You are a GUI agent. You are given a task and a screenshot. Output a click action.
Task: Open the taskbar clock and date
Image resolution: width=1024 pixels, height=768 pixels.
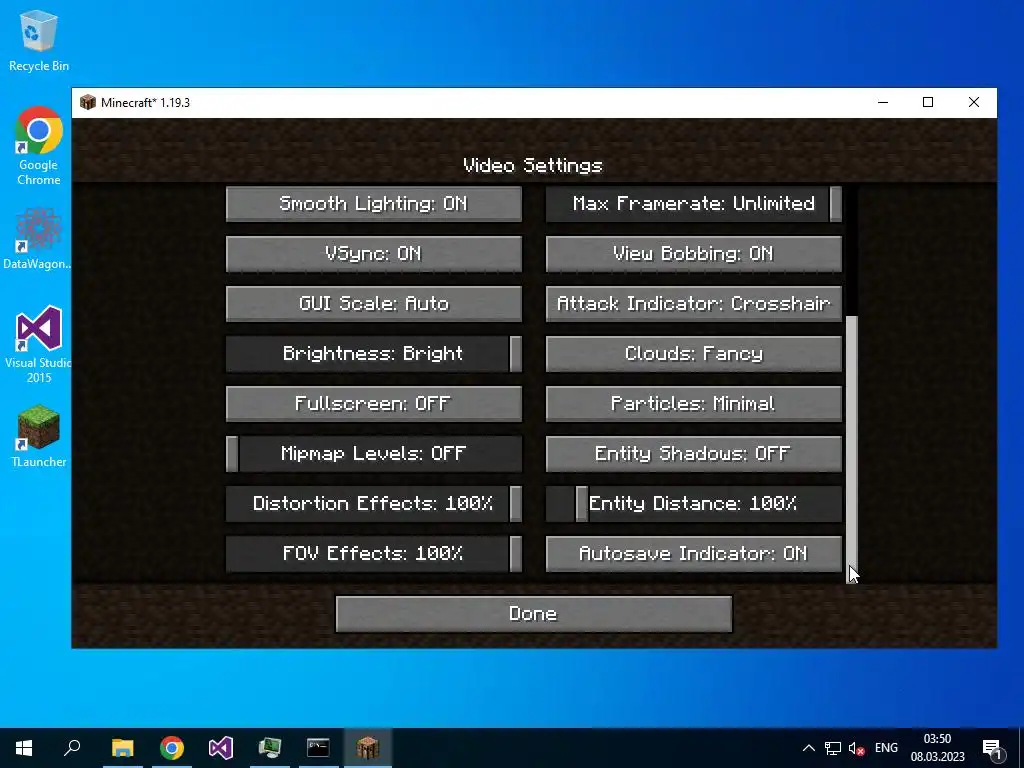pyautogui.click(x=937, y=748)
